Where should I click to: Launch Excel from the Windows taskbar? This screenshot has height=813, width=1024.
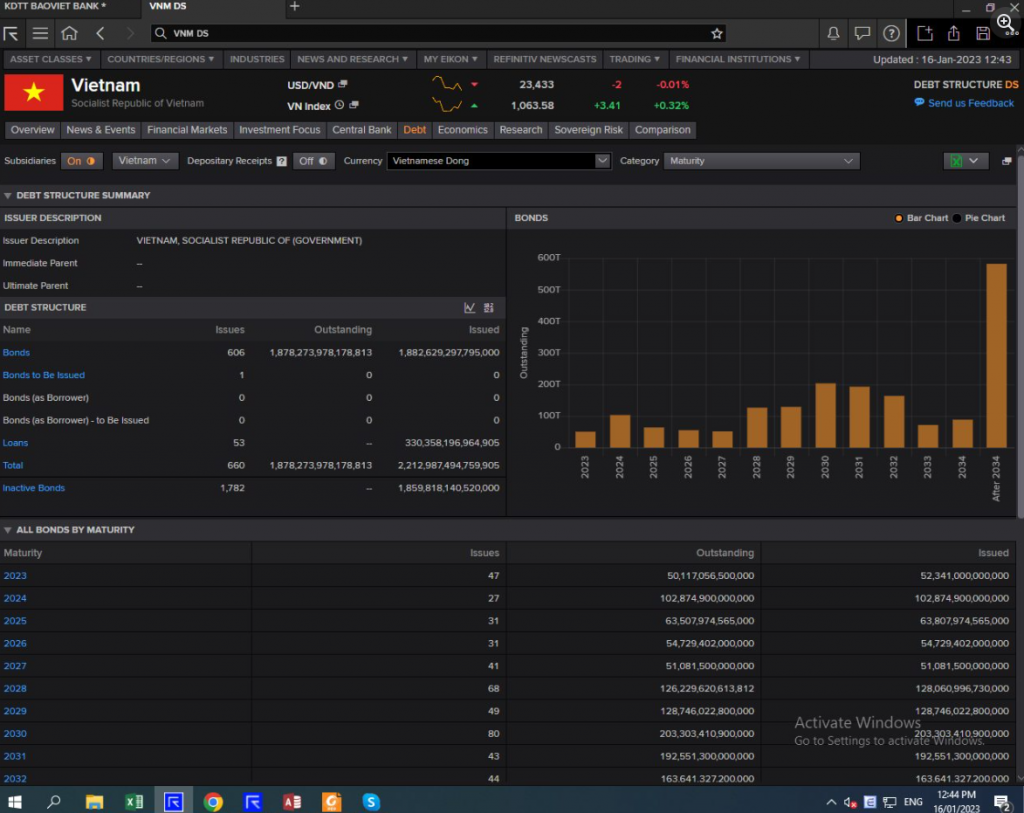pyautogui.click(x=133, y=801)
